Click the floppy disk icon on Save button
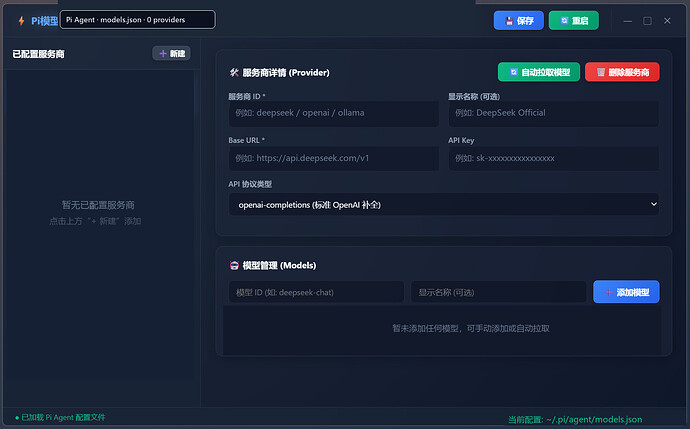Viewport: 690px width, 429px height. point(509,21)
